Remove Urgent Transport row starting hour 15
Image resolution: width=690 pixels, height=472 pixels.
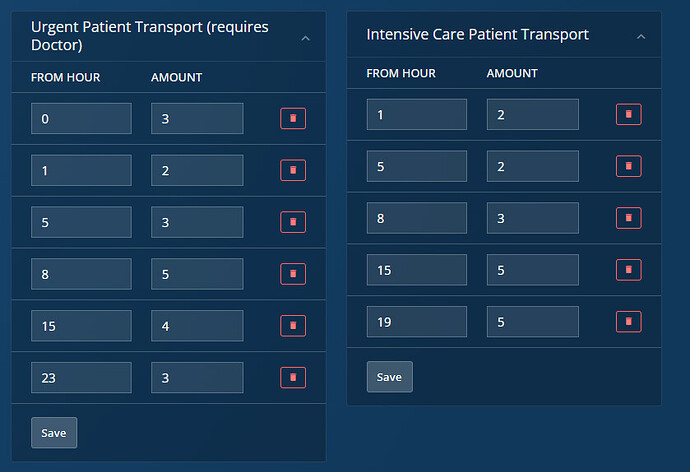(293, 326)
